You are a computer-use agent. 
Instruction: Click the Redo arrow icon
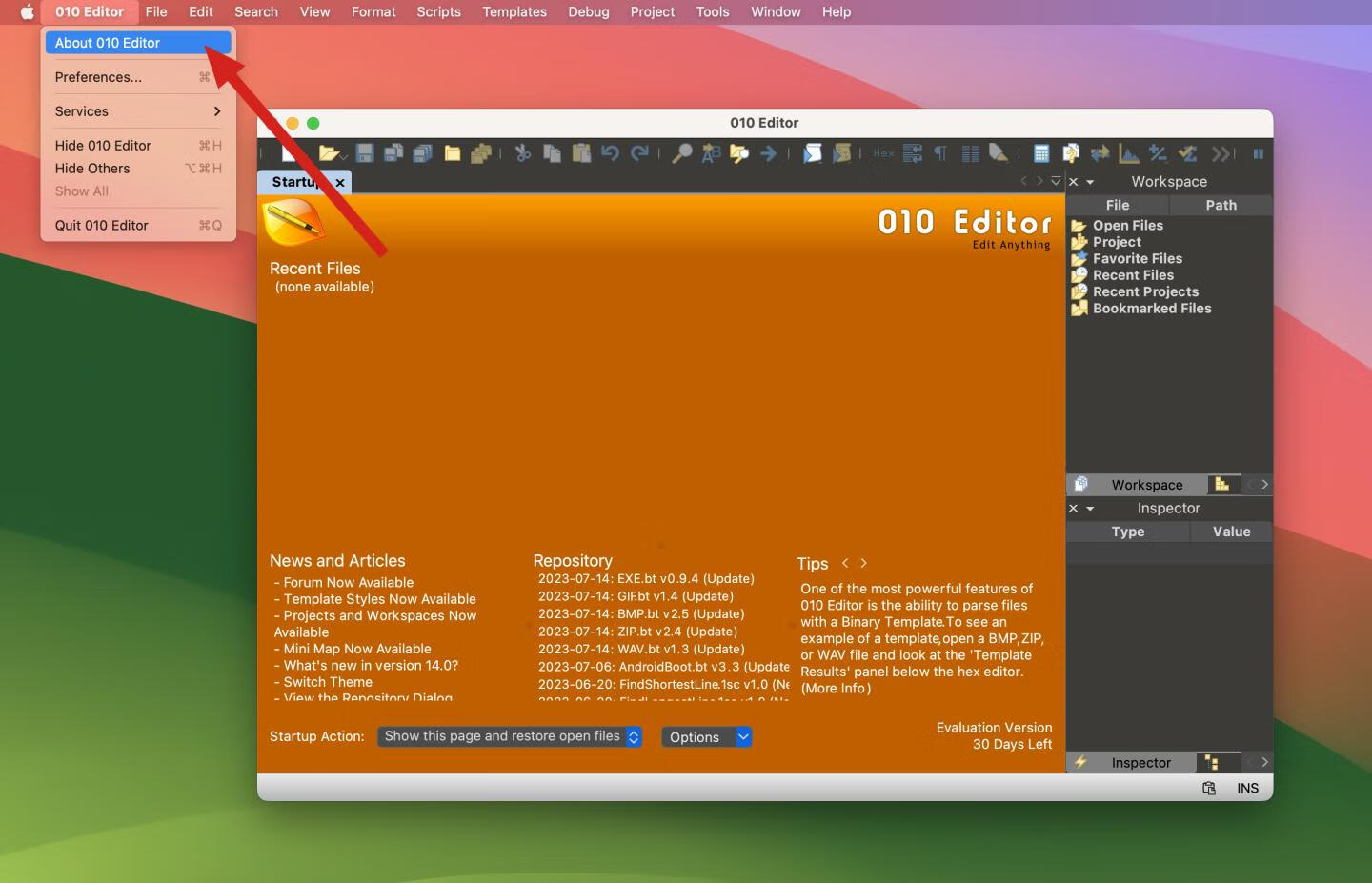tap(639, 153)
